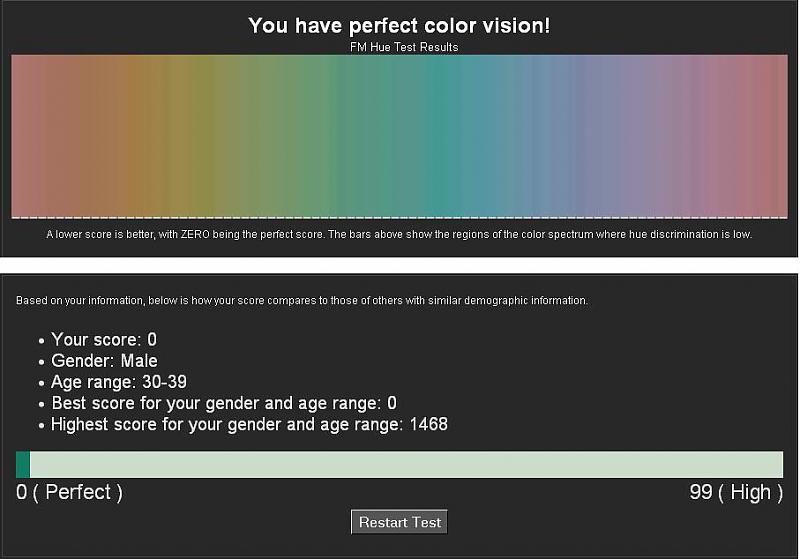Click the 'Age range: 30-39' list item

pos(119,382)
